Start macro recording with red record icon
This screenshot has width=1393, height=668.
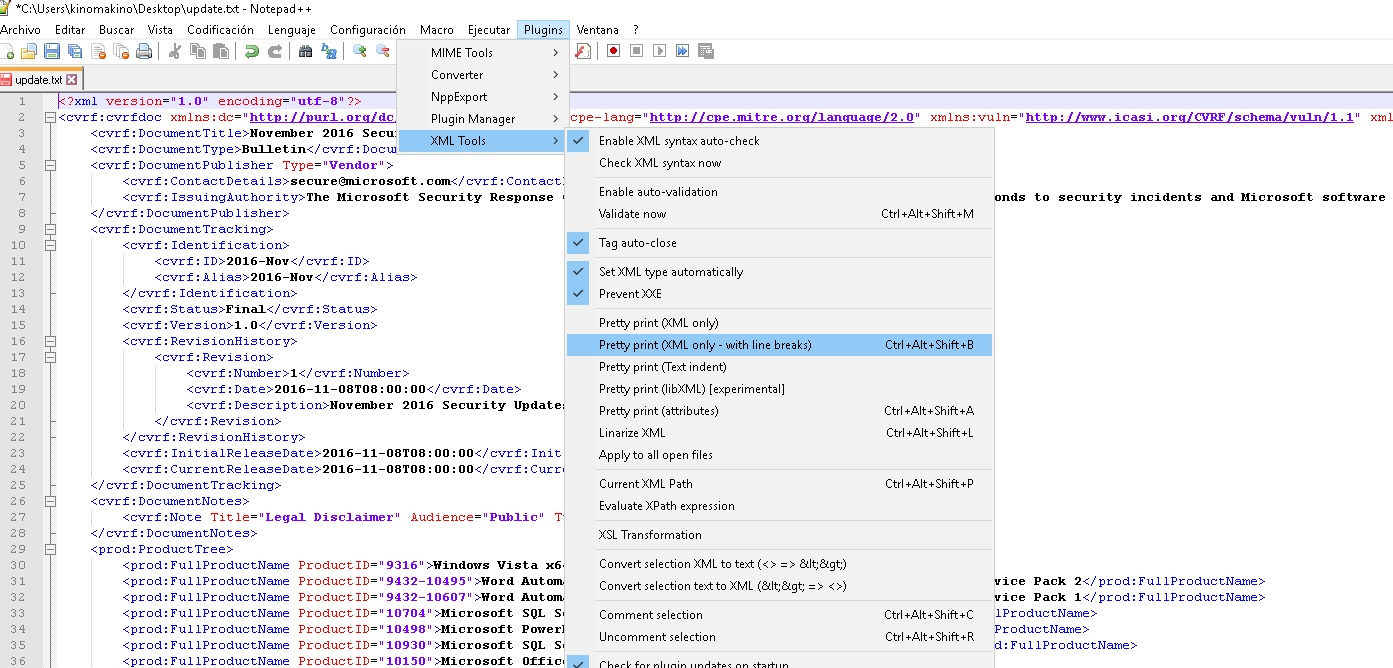coord(614,51)
